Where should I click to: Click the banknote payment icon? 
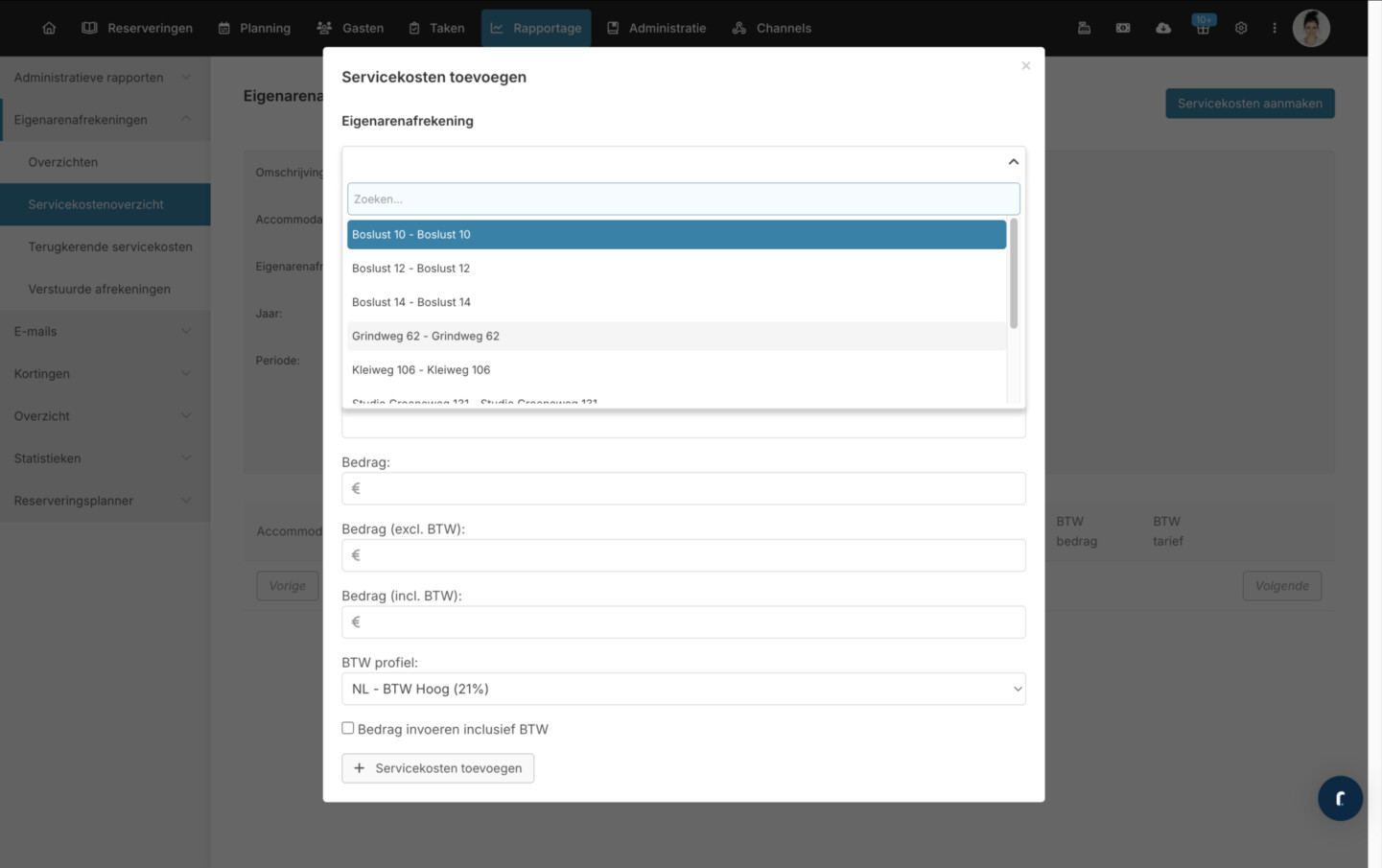(1123, 28)
